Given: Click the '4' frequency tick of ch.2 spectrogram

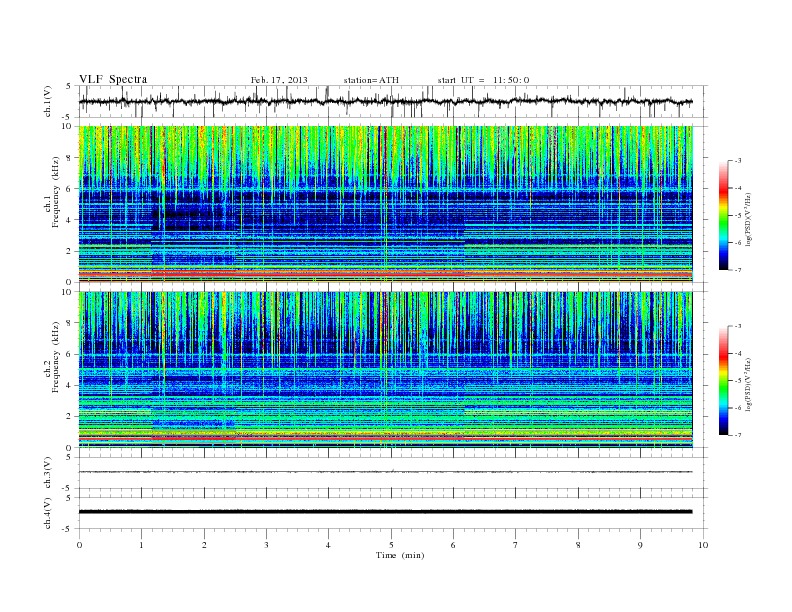Looking at the screenshot, I should [69, 385].
